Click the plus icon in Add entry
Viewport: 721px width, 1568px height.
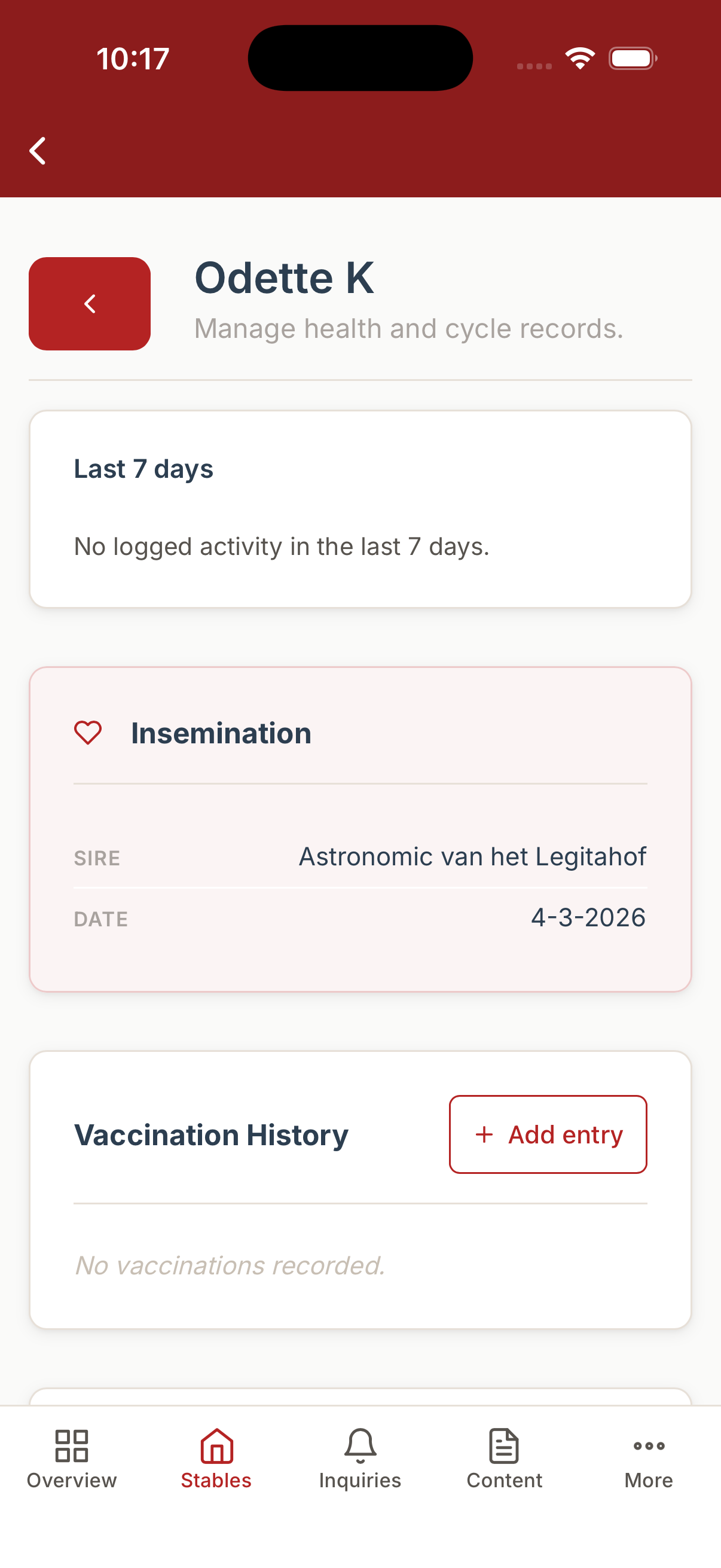pyautogui.click(x=484, y=1134)
